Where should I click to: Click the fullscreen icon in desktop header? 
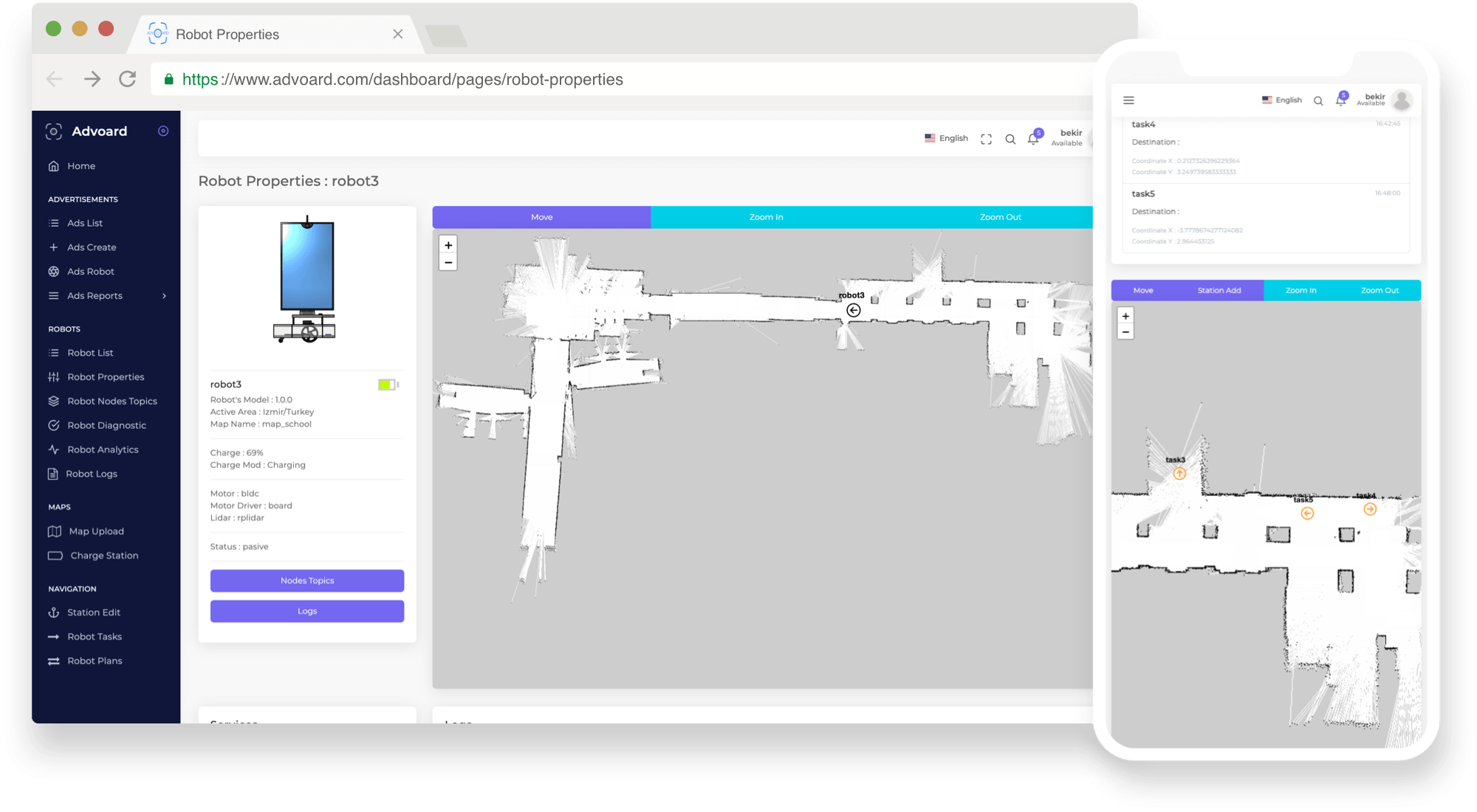986,139
